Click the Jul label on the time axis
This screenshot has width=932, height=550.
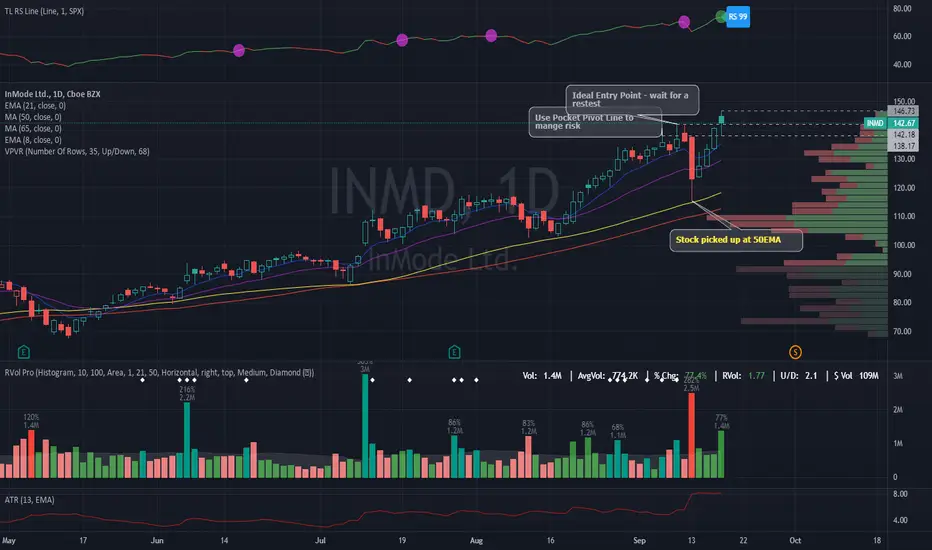click(320, 540)
